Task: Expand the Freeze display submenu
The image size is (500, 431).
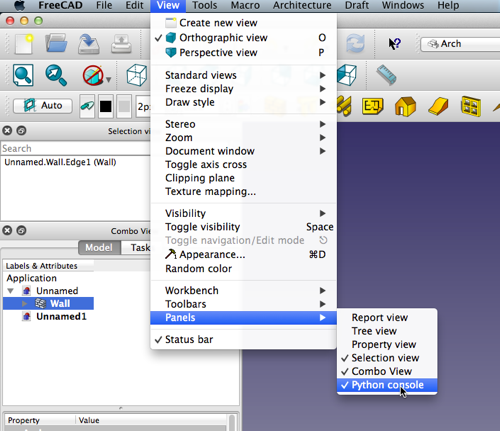Action: (x=243, y=89)
